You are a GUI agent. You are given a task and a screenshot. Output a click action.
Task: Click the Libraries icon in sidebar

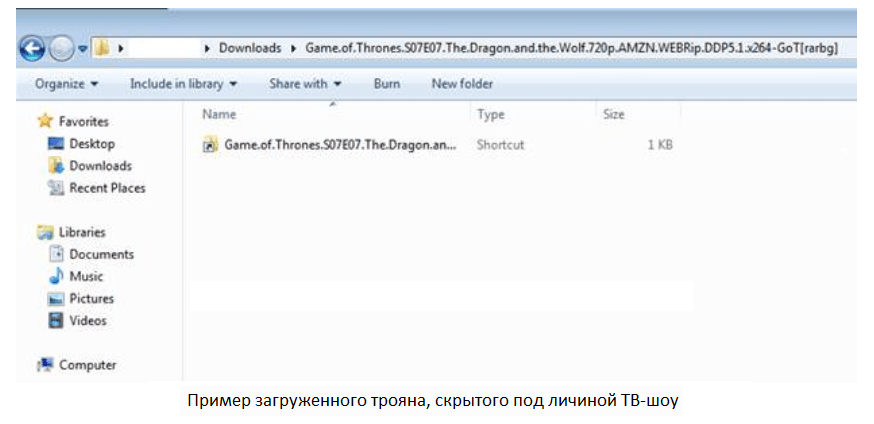click(45, 232)
